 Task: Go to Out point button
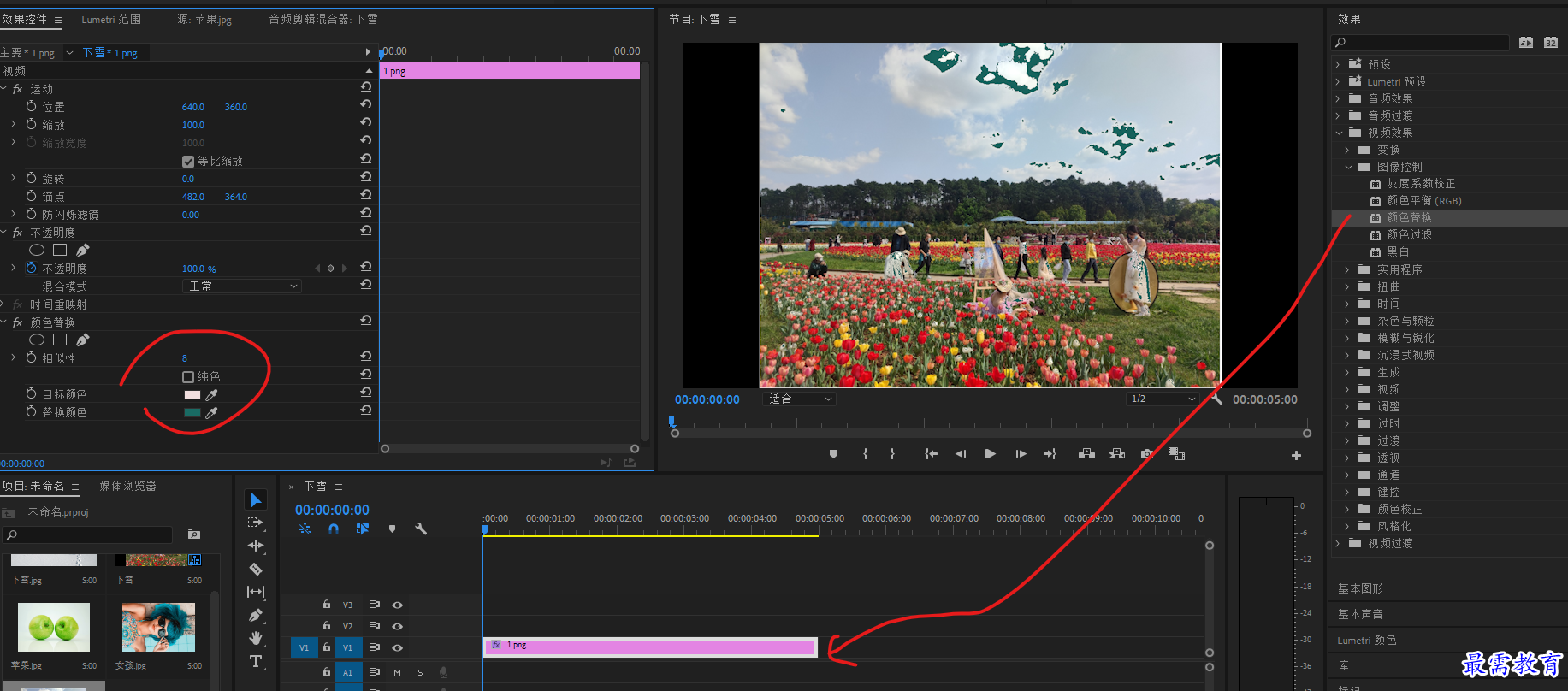click(x=1050, y=454)
